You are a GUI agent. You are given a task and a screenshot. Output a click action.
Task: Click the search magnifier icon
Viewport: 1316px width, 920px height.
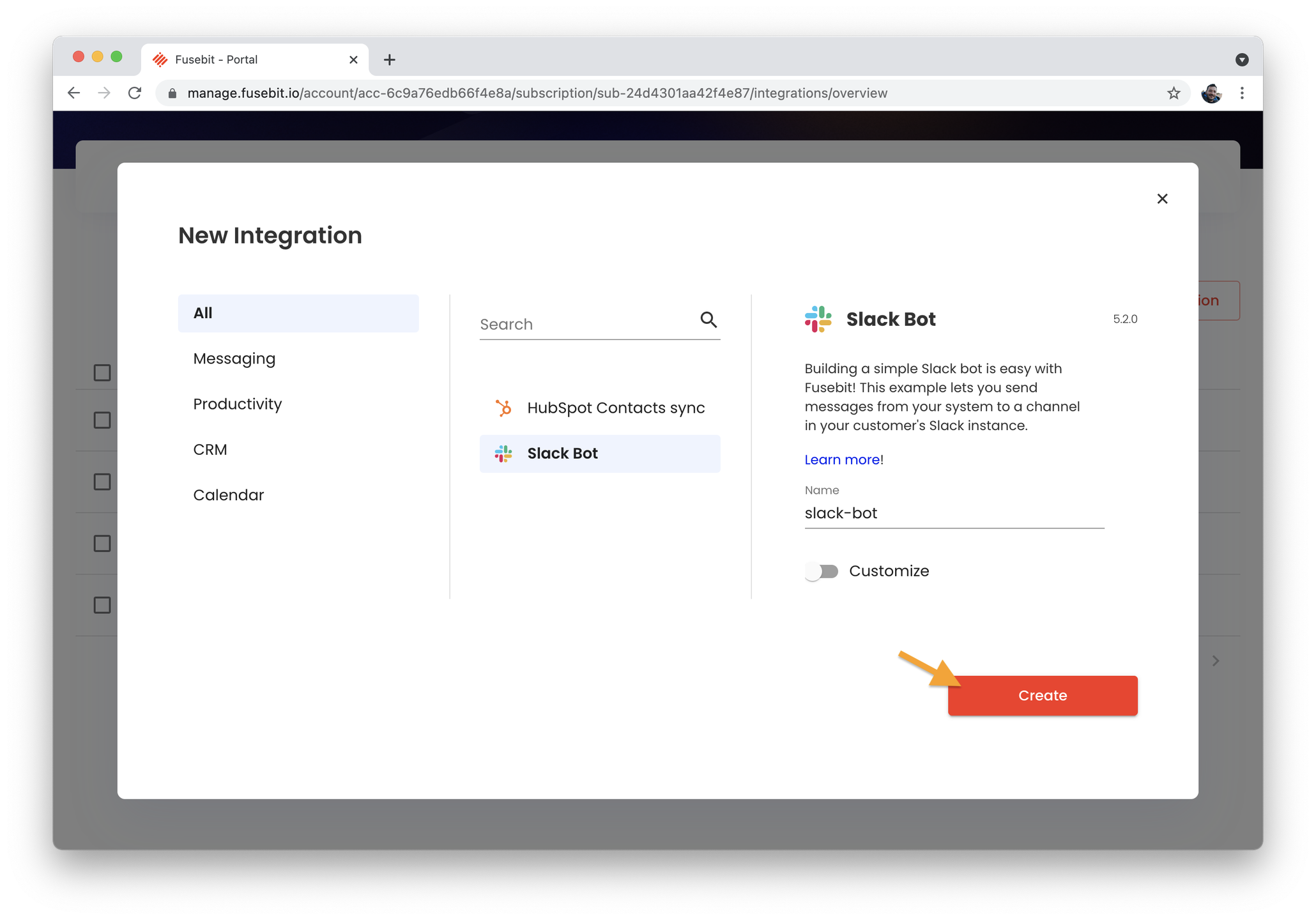click(708, 319)
